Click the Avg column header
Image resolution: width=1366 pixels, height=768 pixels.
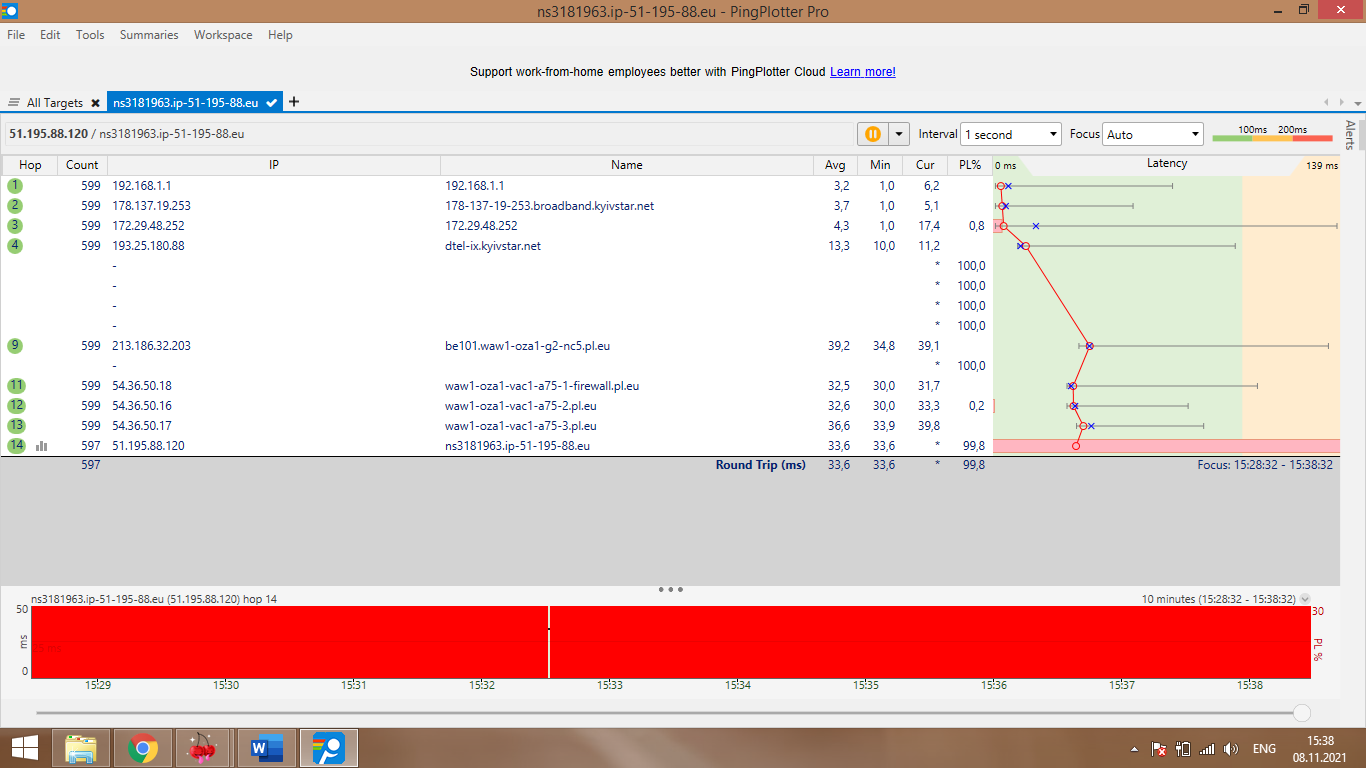click(835, 165)
